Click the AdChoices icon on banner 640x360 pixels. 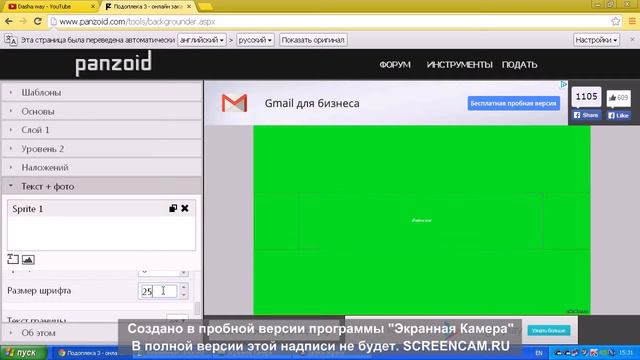tap(563, 84)
